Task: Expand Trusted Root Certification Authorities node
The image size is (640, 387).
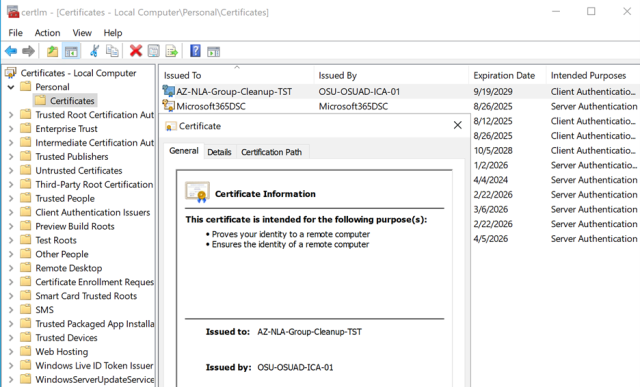Action: 11,115
